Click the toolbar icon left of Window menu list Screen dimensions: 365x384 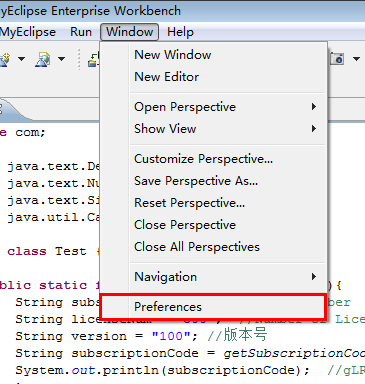93,59
